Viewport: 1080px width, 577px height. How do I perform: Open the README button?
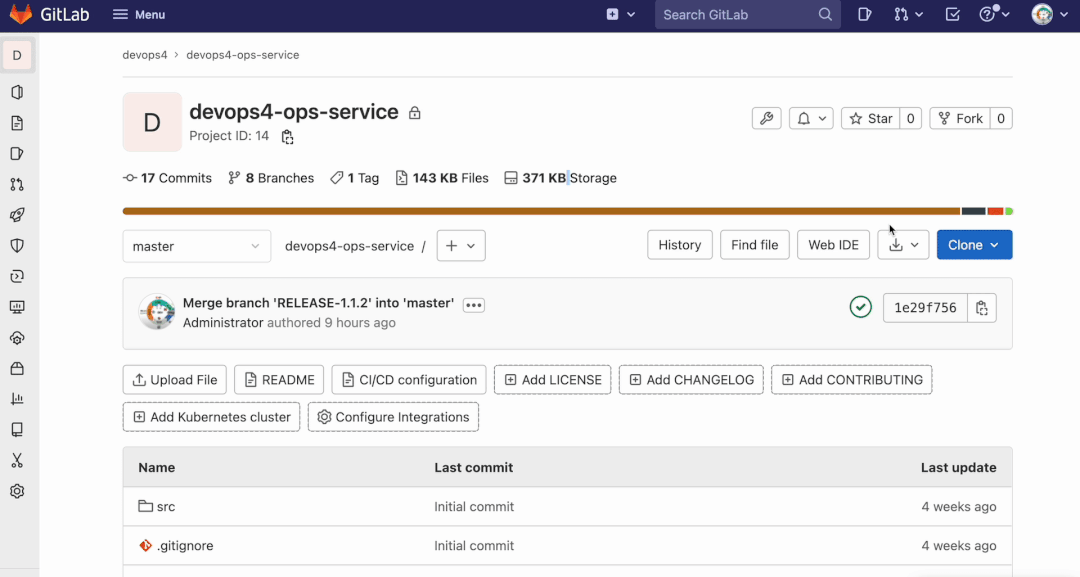click(279, 380)
